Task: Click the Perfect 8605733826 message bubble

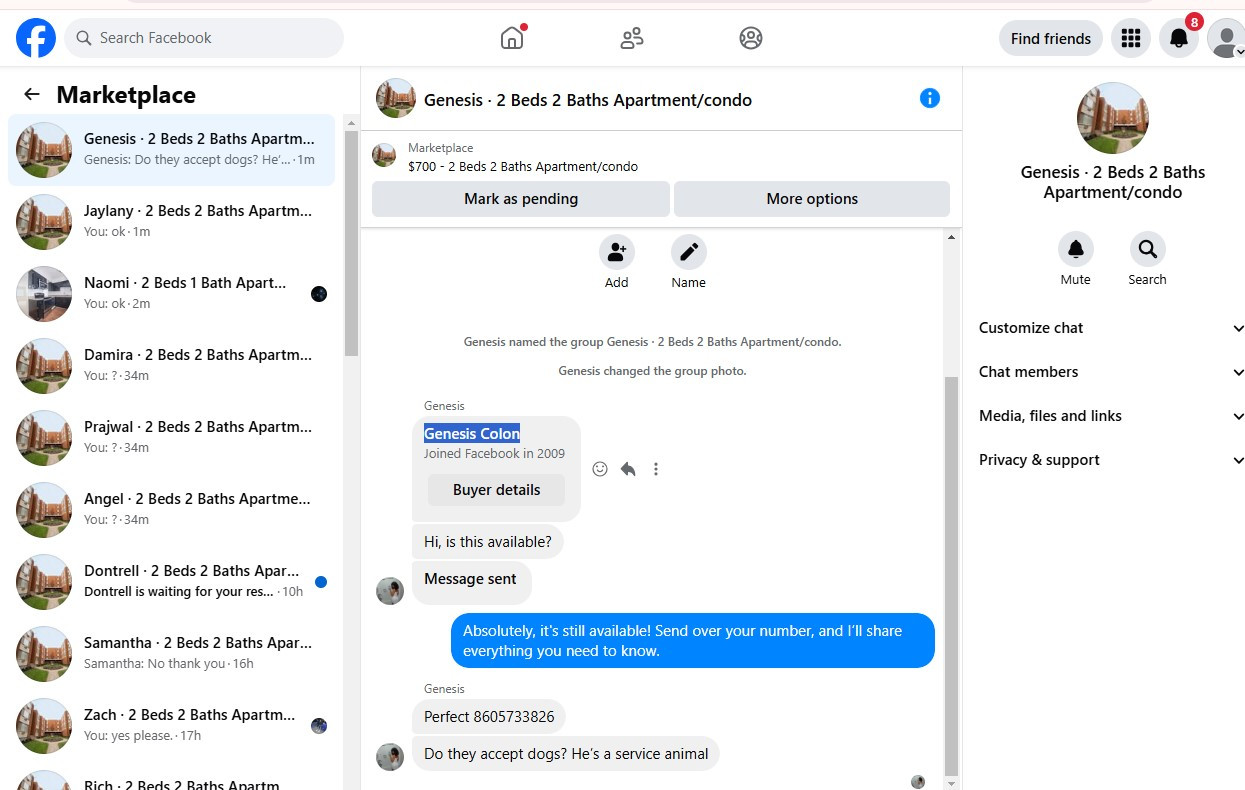Action: click(x=489, y=717)
